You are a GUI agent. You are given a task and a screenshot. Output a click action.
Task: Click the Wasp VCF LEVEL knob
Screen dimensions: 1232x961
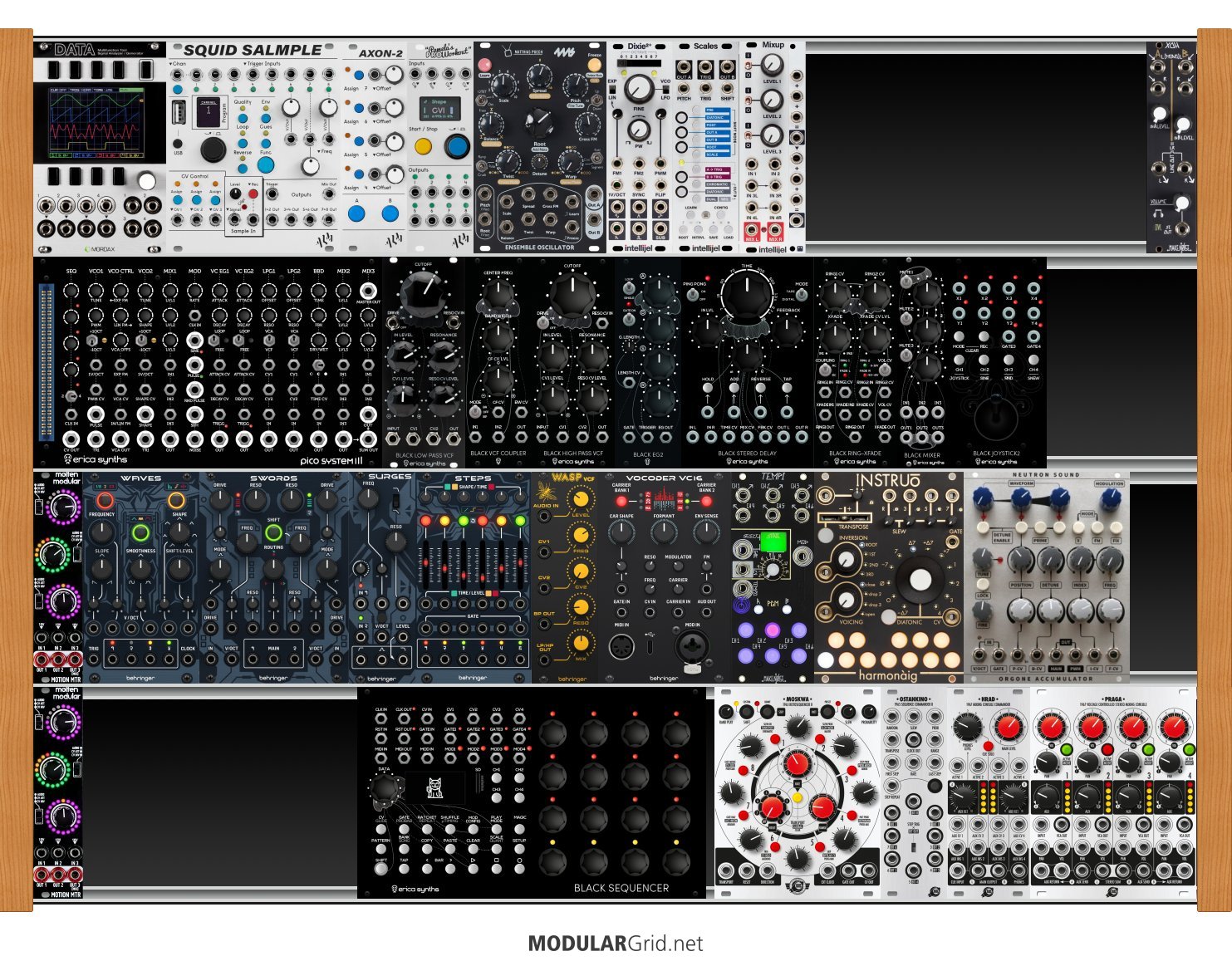point(582,500)
